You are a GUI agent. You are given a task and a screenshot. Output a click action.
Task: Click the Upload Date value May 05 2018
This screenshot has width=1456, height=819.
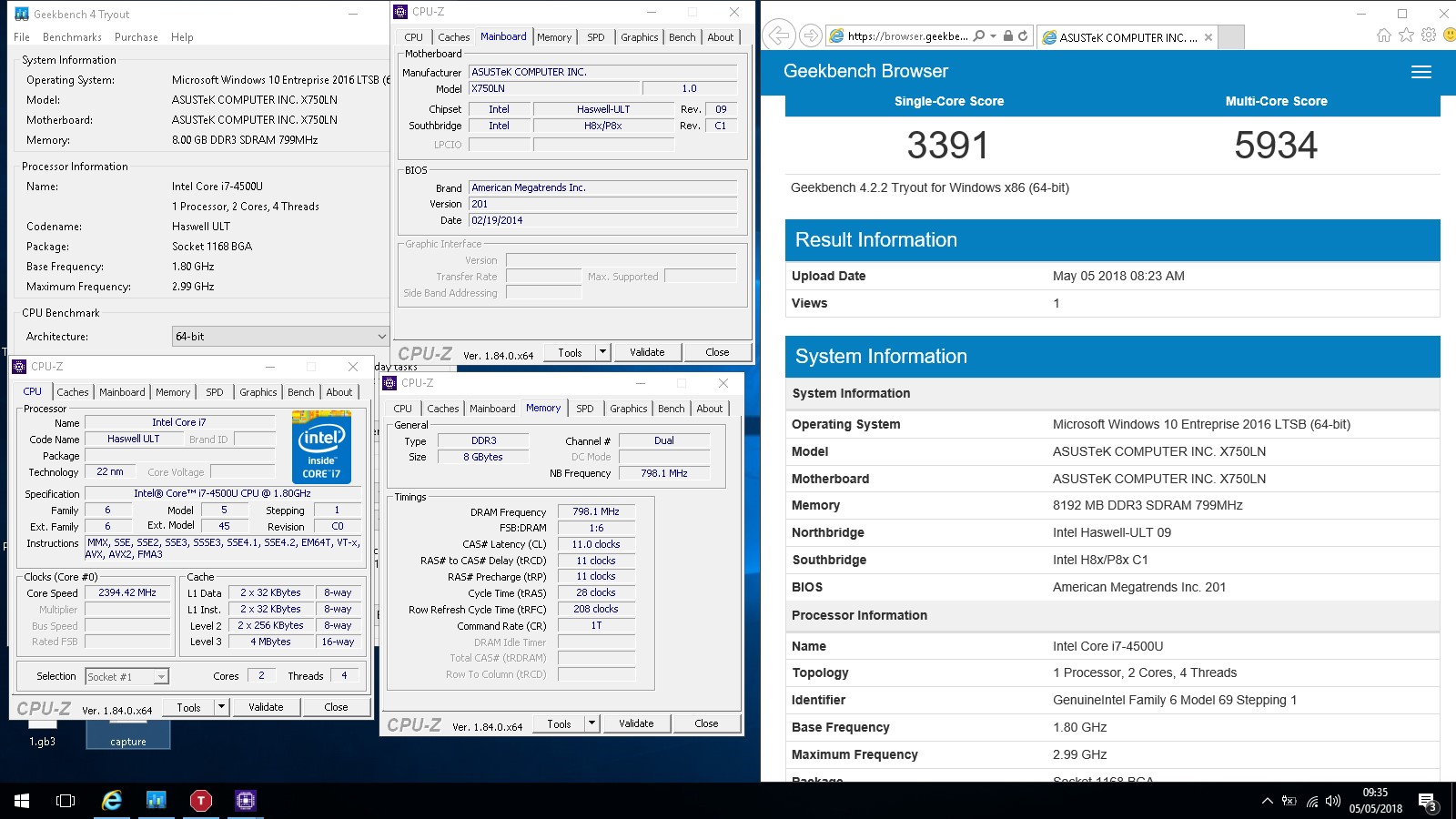[1118, 276]
